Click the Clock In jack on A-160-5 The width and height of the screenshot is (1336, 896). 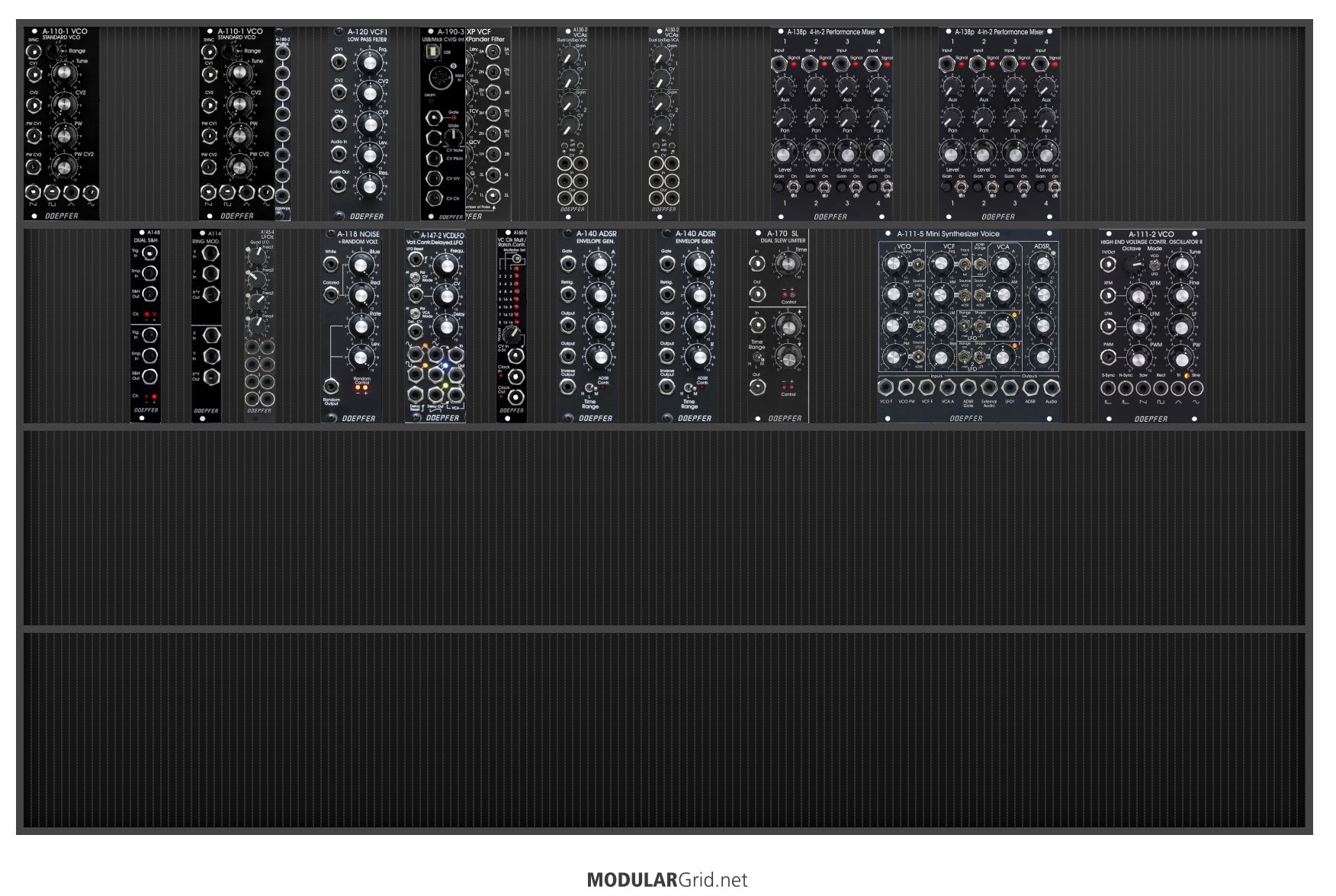[x=516, y=376]
